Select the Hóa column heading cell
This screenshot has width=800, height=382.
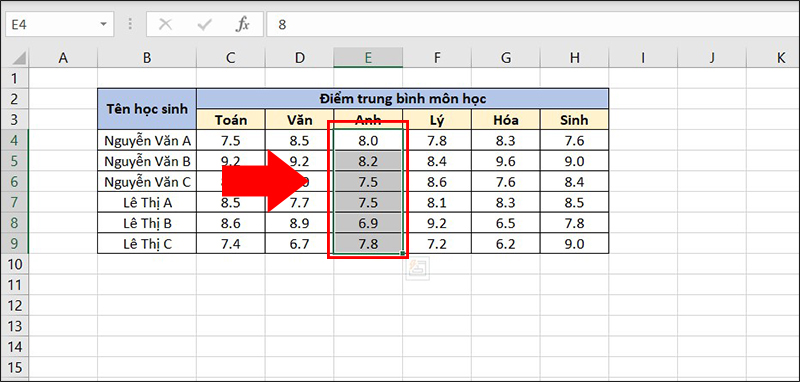506,120
